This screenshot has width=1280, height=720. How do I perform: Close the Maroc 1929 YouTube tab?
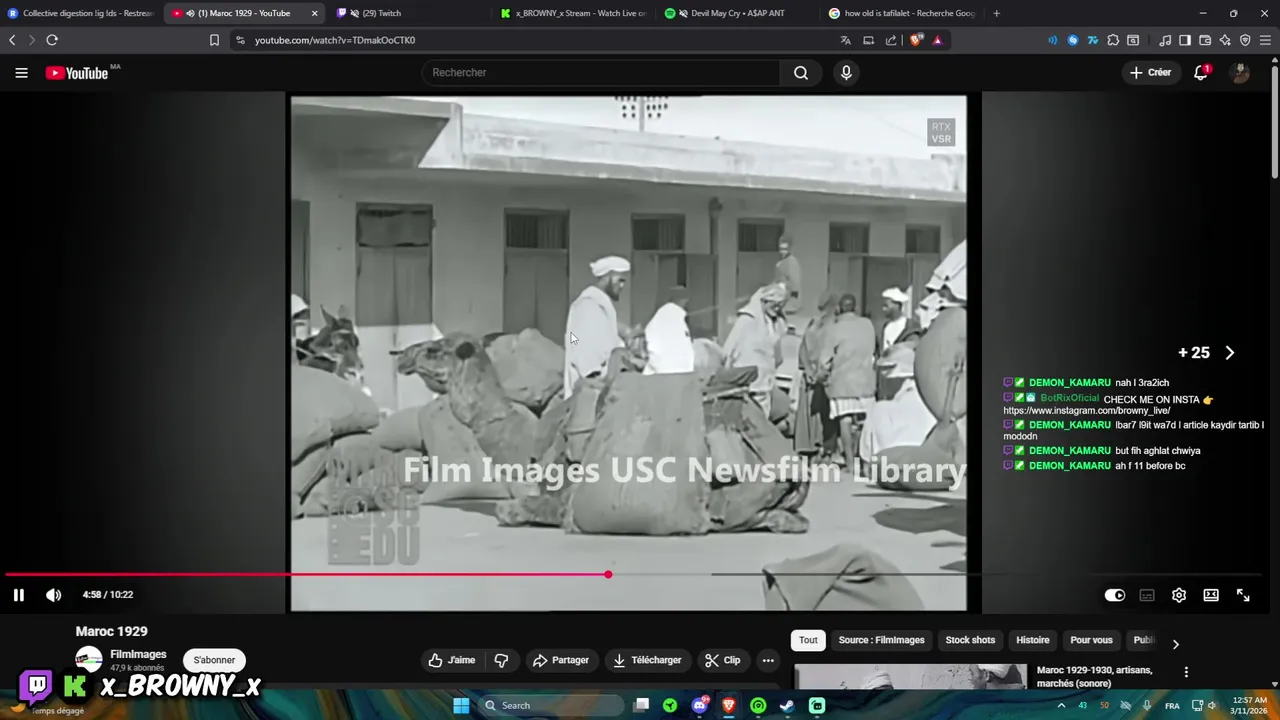314,13
